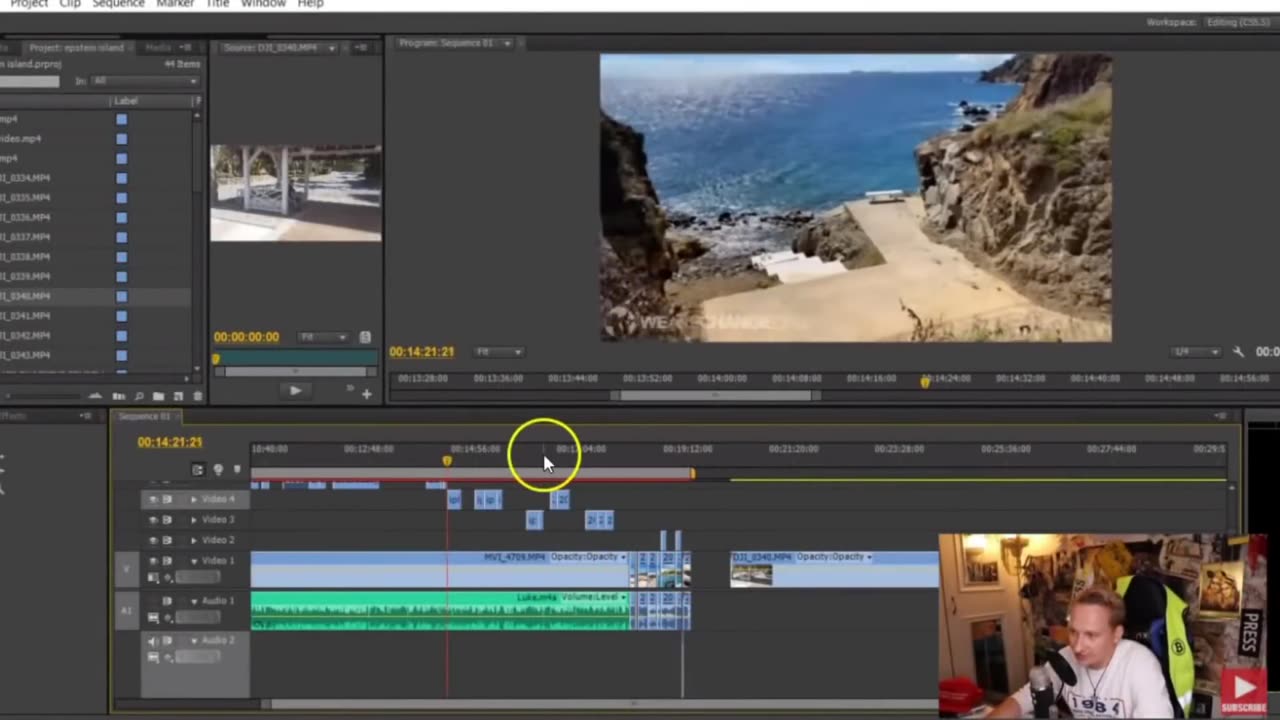Open Project panel flyout menu icon
The image size is (1280, 720).
click(x=185, y=47)
